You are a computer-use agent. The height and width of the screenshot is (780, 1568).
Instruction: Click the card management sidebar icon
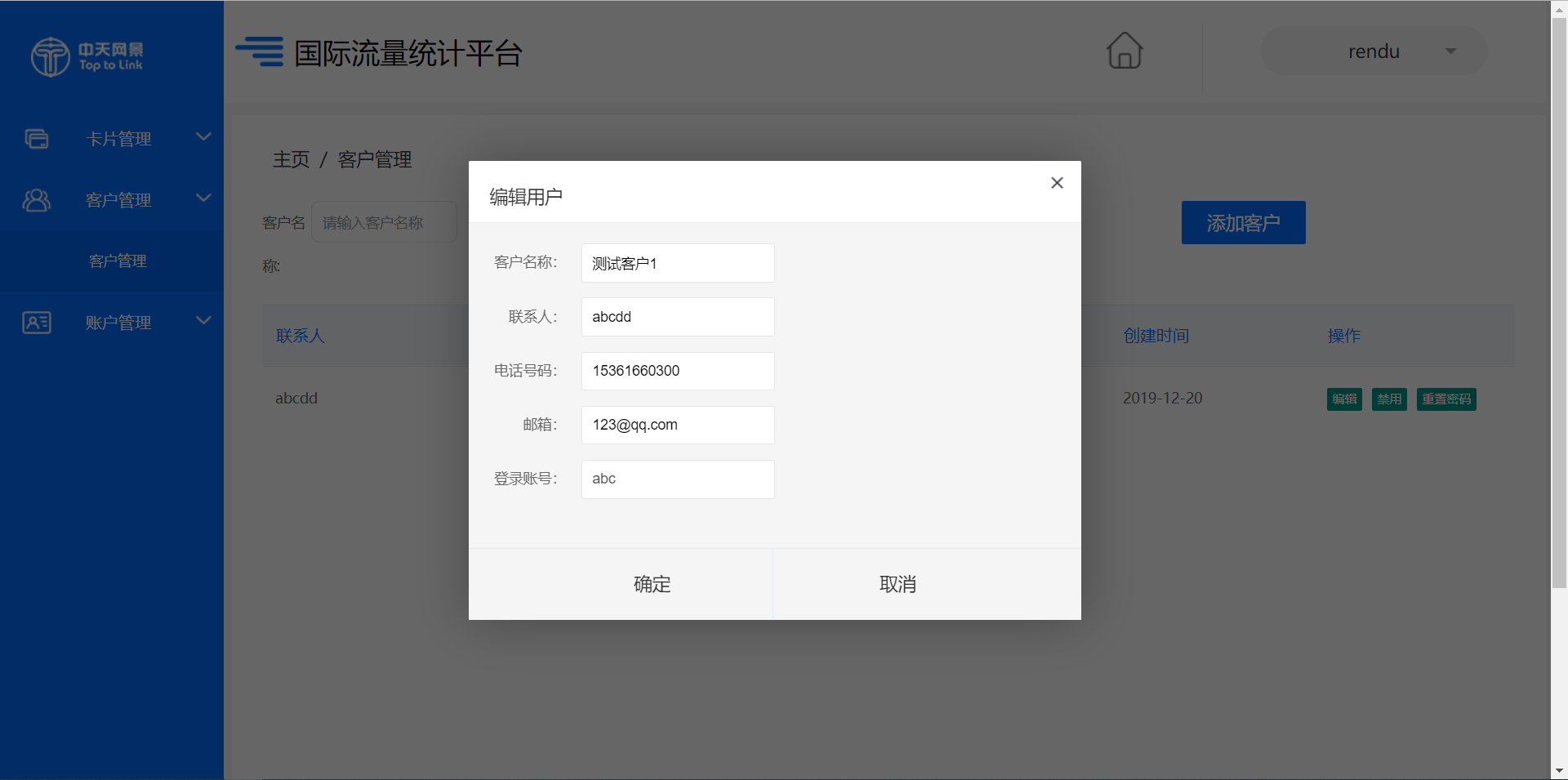37,139
